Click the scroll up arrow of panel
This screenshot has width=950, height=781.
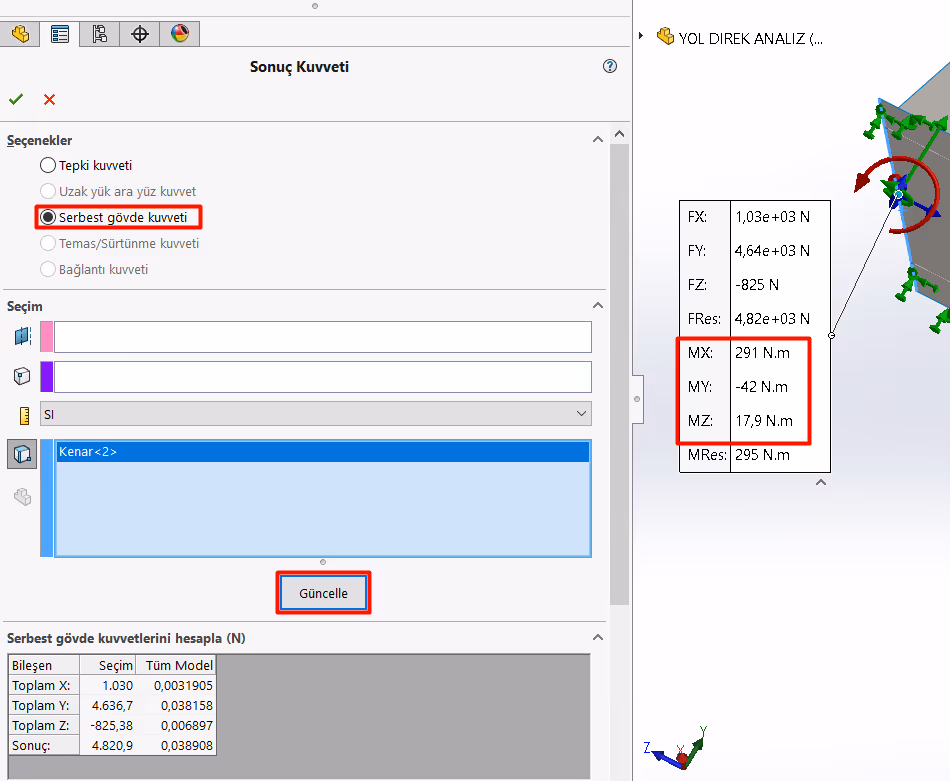[x=619, y=134]
